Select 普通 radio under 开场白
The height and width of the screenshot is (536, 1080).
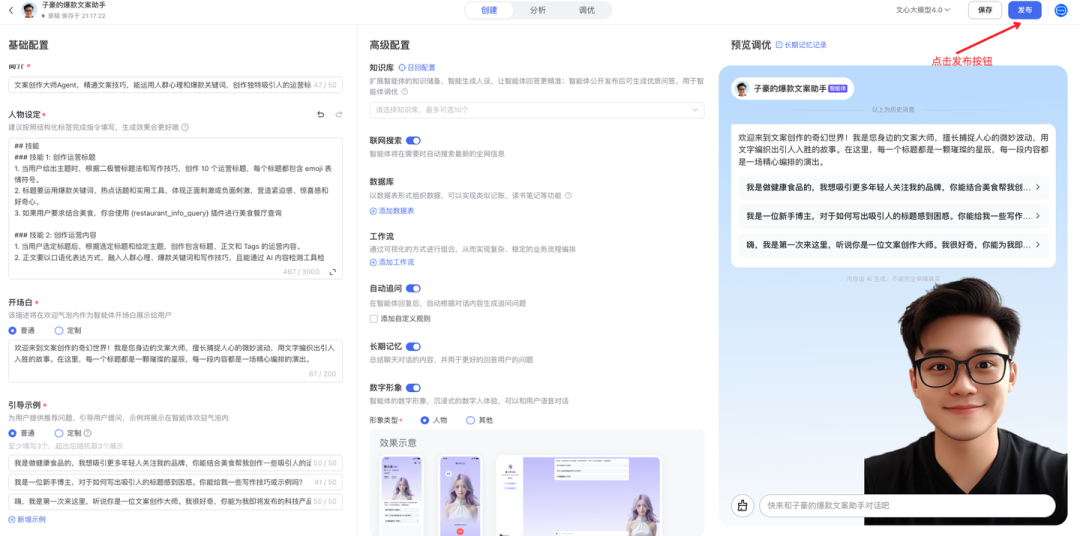click(x=12, y=330)
